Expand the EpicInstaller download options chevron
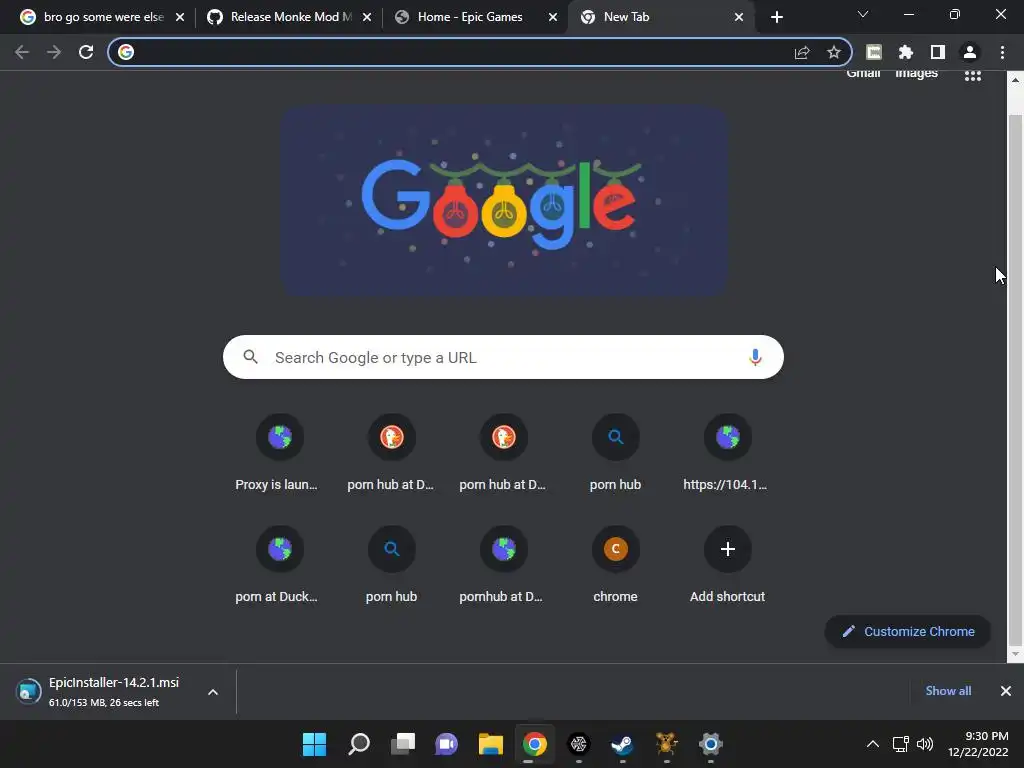Image resolution: width=1024 pixels, height=768 pixels. (x=213, y=692)
